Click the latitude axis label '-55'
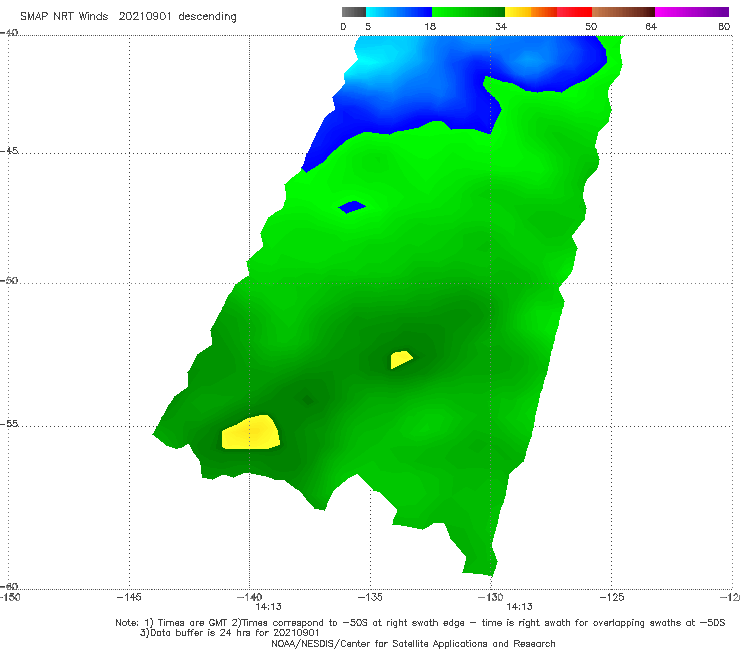The height and width of the screenshot is (650, 740). [x=9, y=424]
